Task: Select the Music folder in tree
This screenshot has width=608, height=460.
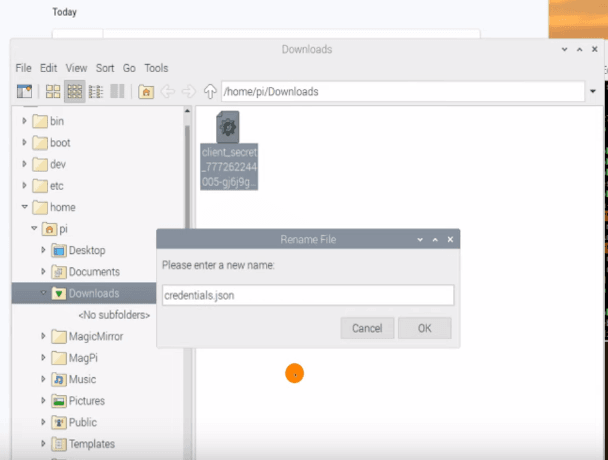Action: (x=82, y=380)
